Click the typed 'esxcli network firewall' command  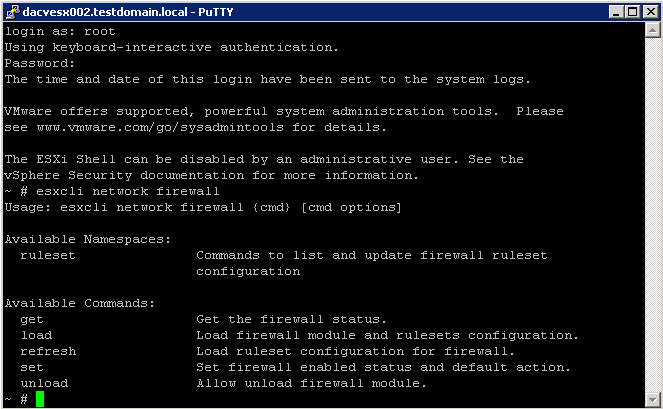pos(128,192)
